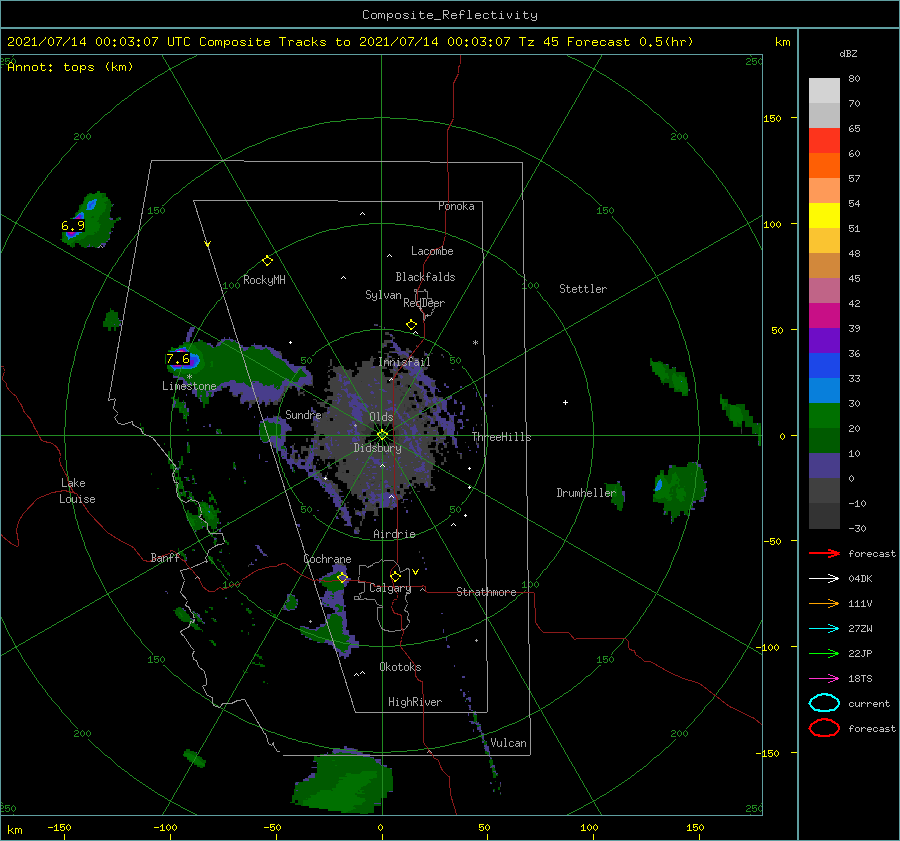Click the Strathmore town label
The image size is (900, 841).
[x=486, y=592]
